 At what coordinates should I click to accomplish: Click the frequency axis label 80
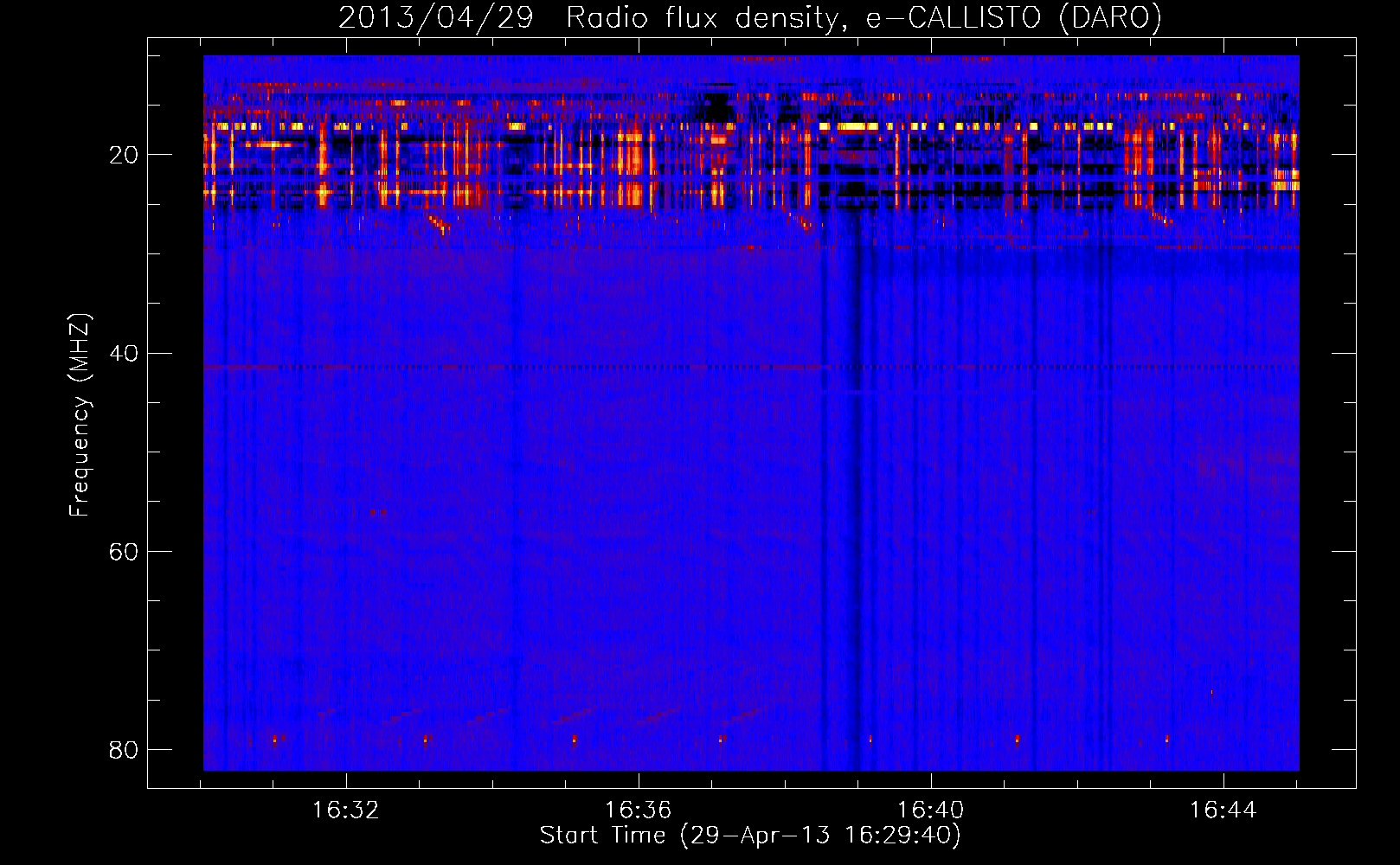(x=124, y=749)
